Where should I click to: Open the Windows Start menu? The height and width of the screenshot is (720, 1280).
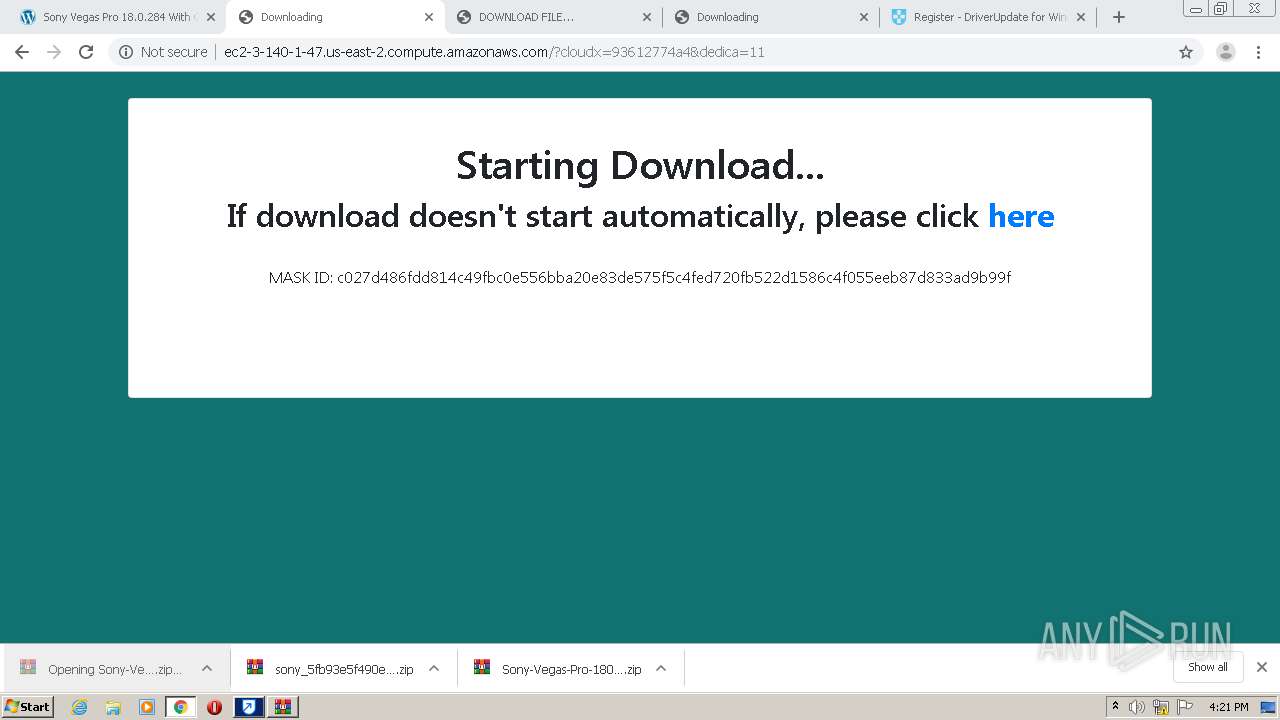28,707
